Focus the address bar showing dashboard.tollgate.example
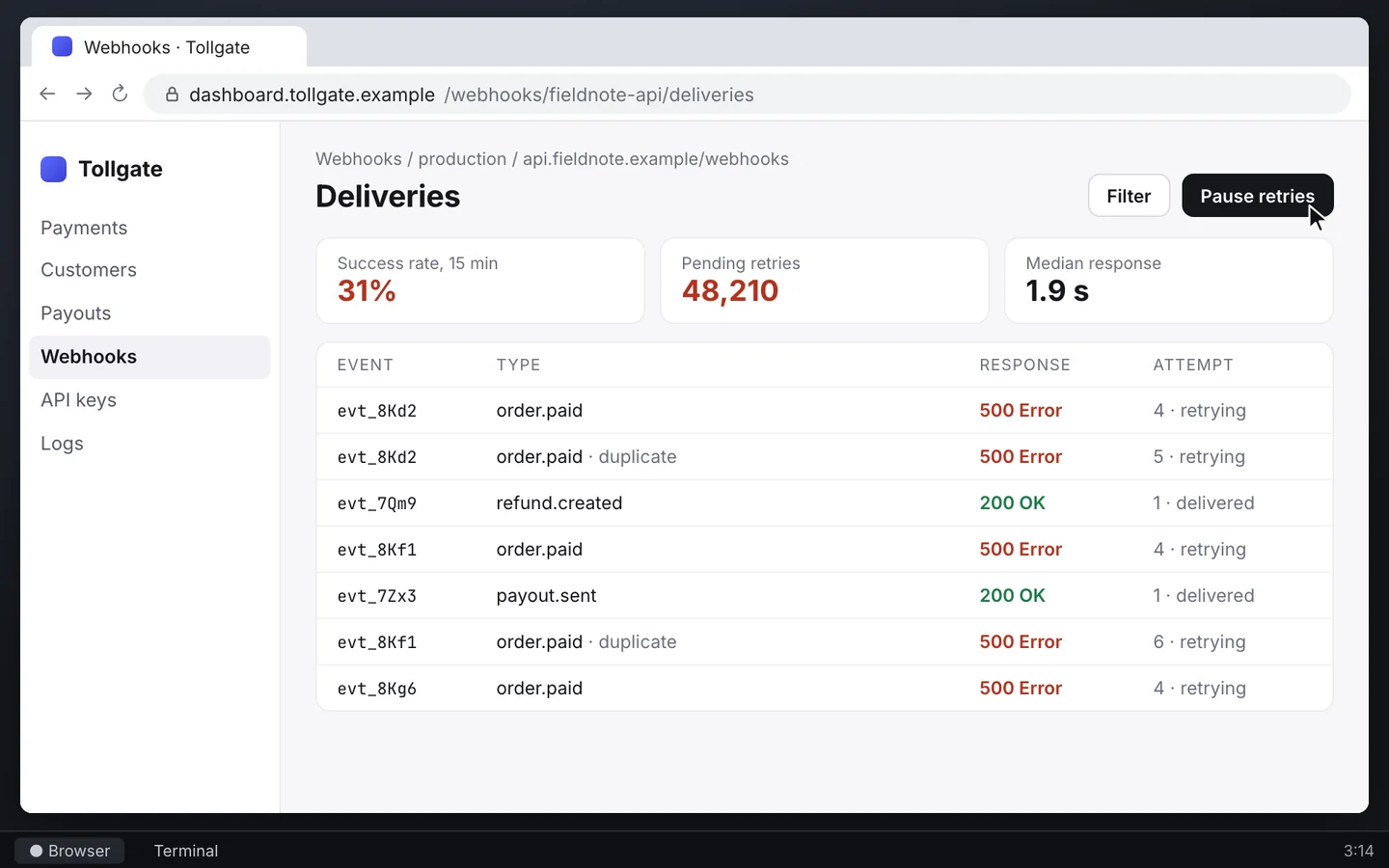The image size is (1389, 868). tap(747, 95)
